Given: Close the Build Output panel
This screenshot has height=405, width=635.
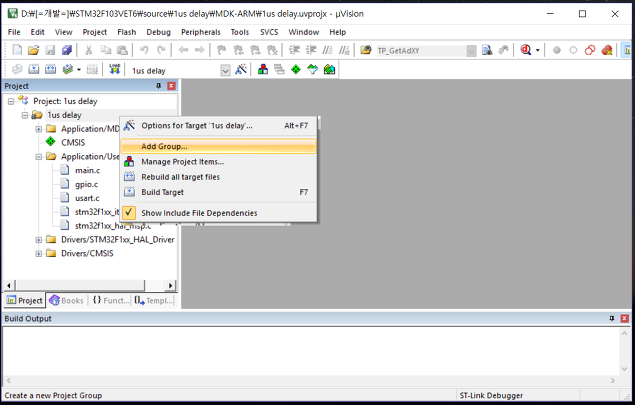Looking at the screenshot, I should (x=624, y=319).
